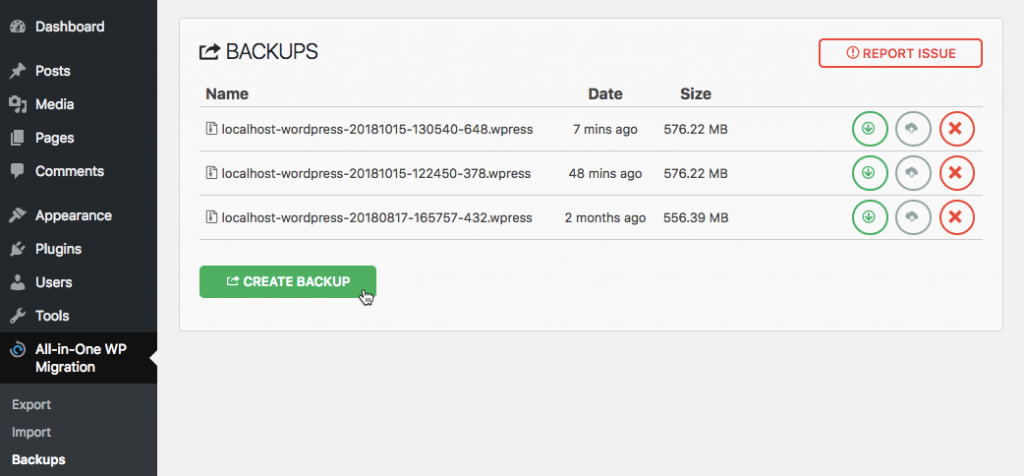Delete the 130540-648 backup
Image resolution: width=1024 pixels, height=476 pixels.
[x=957, y=129]
